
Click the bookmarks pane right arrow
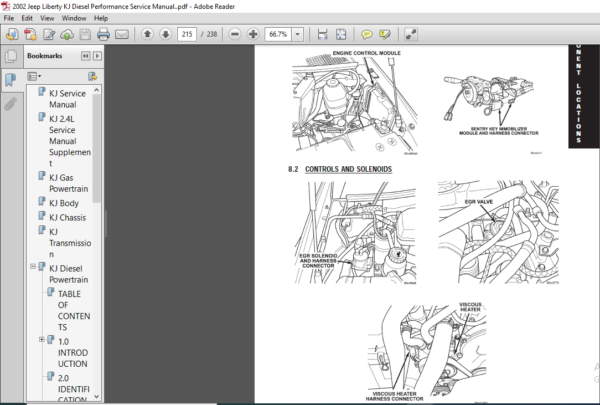coord(97,56)
